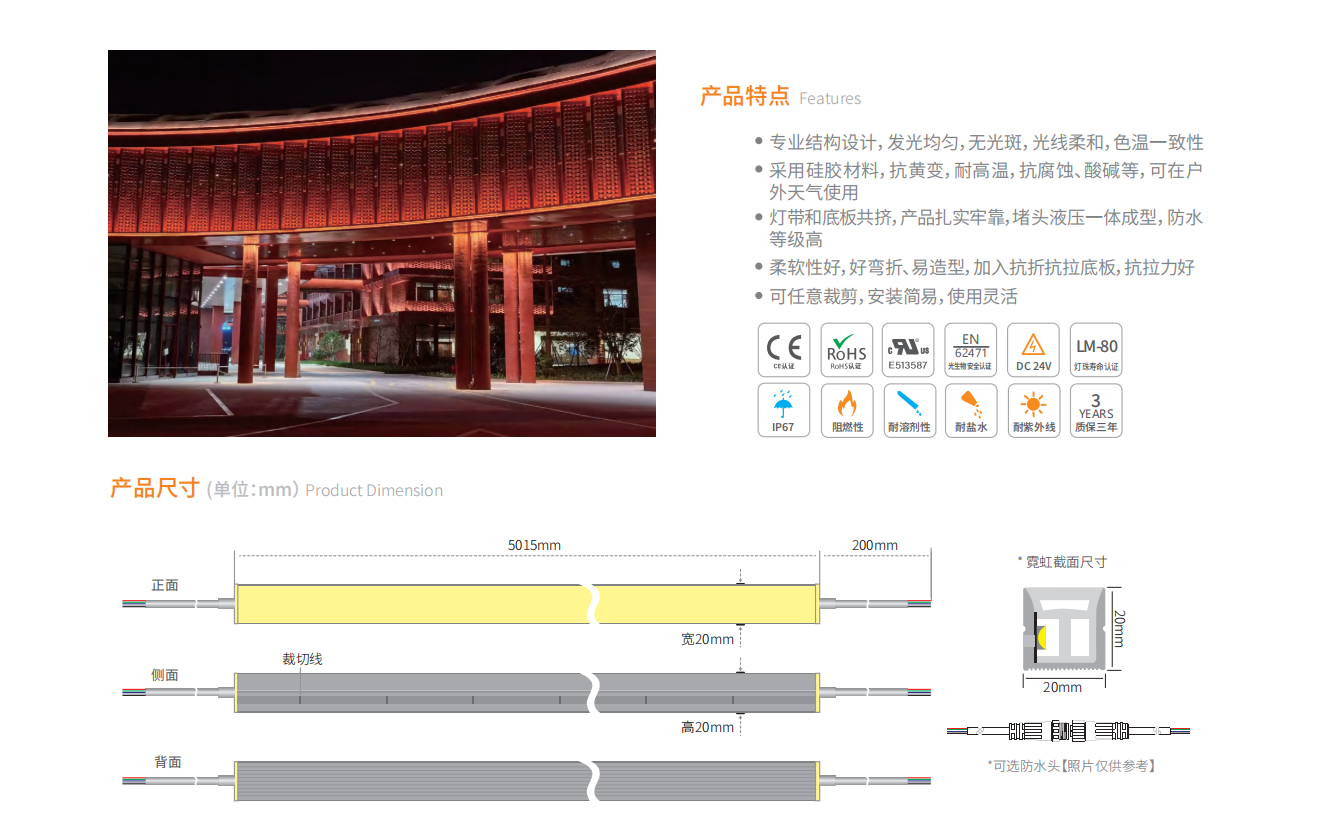Click the waterproof connector illustration

pyautogui.click(x=1067, y=731)
